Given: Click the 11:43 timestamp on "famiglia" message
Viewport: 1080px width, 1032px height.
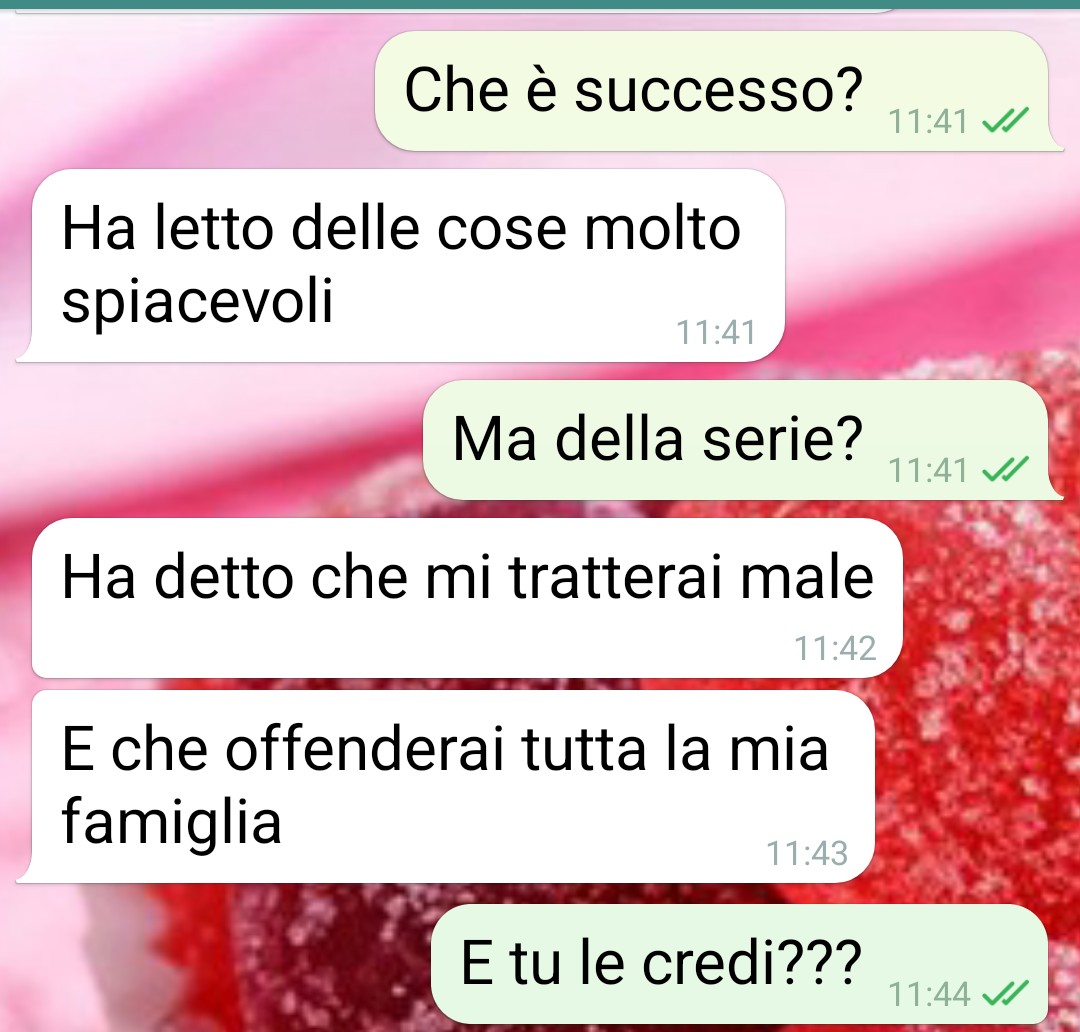Looking at the screenshot, I should 807,854.
